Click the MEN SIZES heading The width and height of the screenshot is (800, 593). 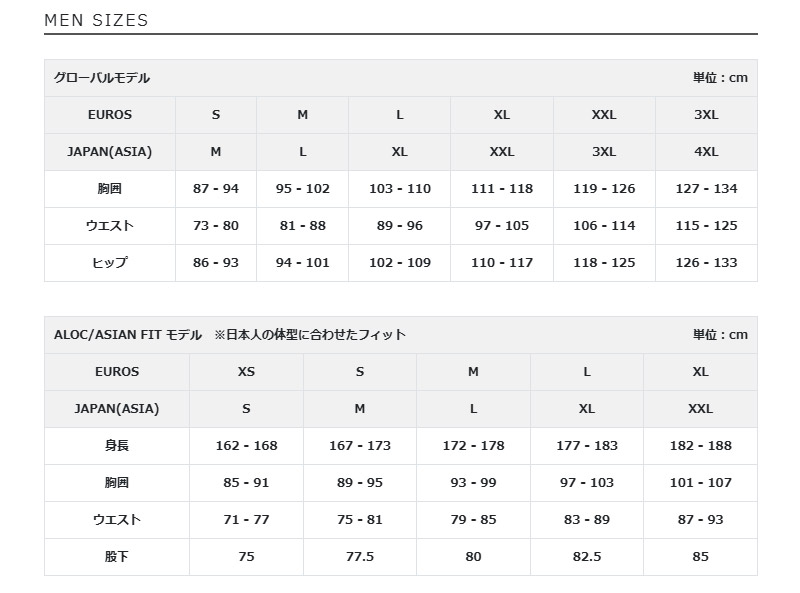pos(96,20)
